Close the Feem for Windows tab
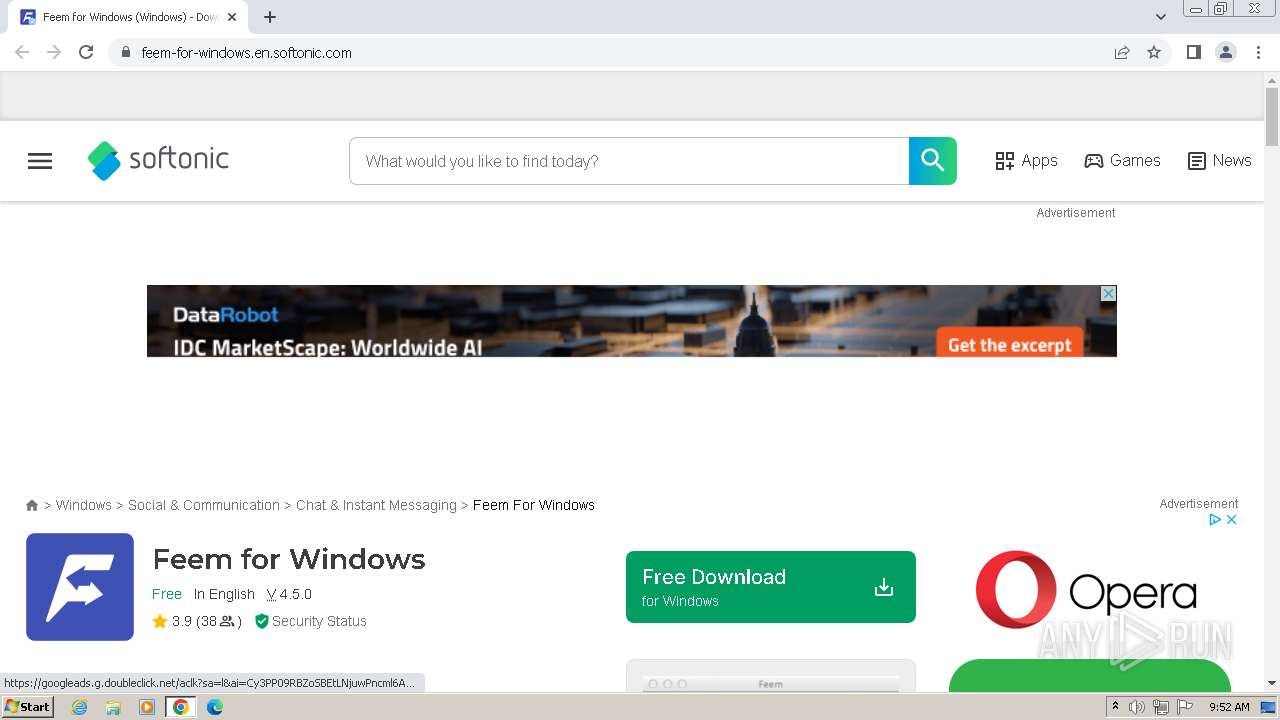This screenshot has width=1280, height=720. 232,17
